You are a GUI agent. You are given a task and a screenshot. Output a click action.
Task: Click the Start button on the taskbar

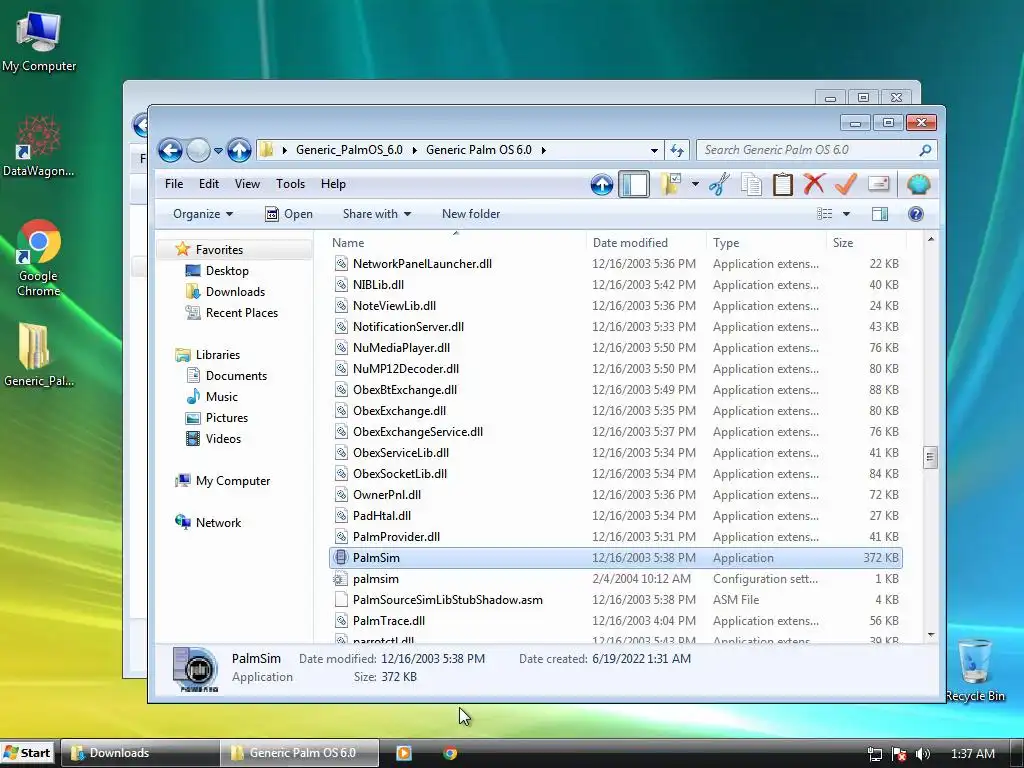click(x=27, y=753)
